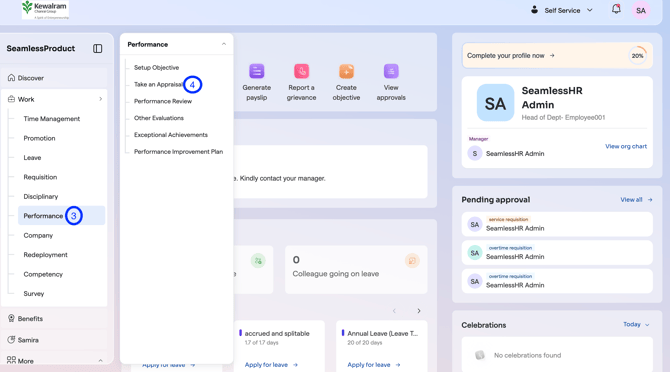The width and height of the screenshot is (670, 372).
Task: Click the colleague going on leave icon
Action: (x=412, y=261)
